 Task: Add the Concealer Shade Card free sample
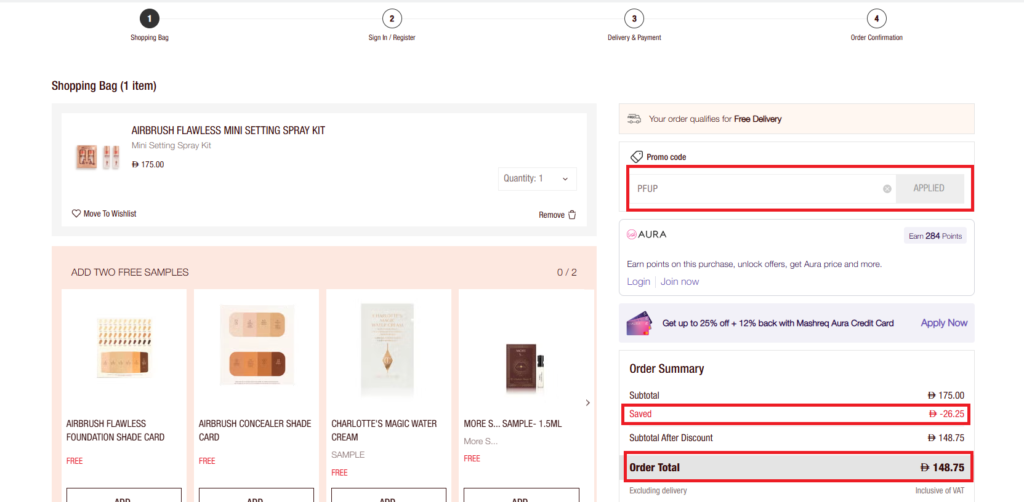tap(256, 495)
